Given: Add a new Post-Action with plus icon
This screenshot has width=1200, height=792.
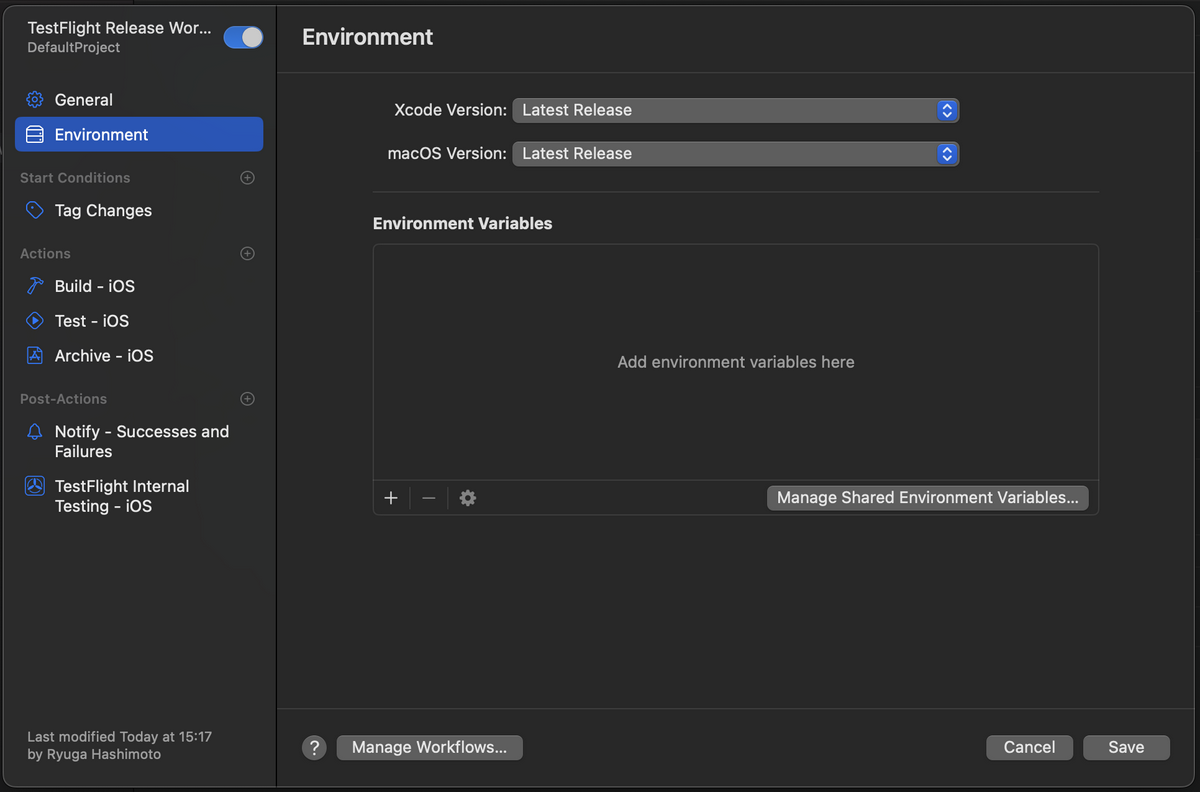Looking at the screenshot, I should coord(248,399).
